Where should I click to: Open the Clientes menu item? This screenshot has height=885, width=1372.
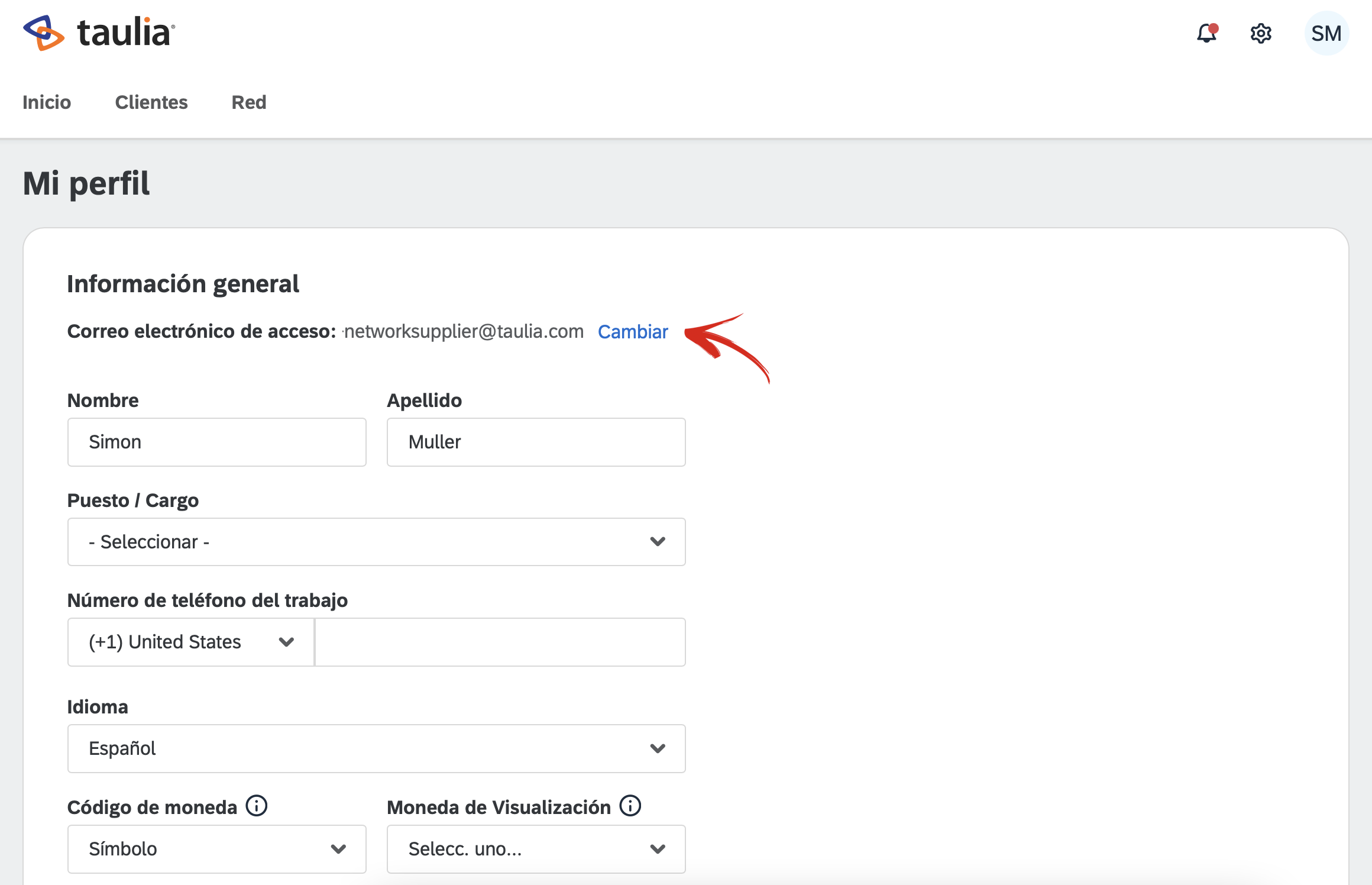[x=151, y=102]
